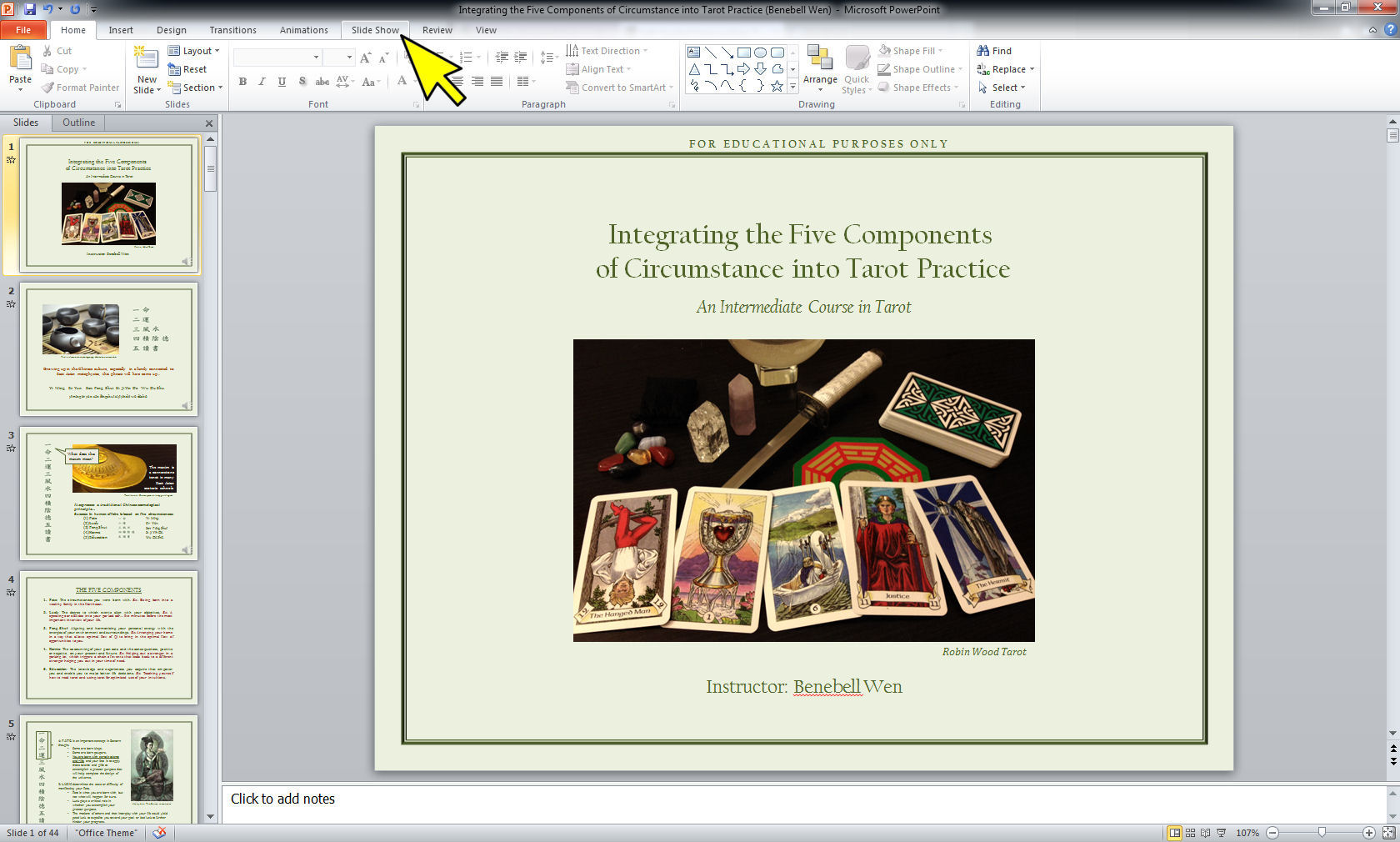Switch to Slide Sorter view icon
Viewport: 1400px width, 842px height.
[1190, 833]
